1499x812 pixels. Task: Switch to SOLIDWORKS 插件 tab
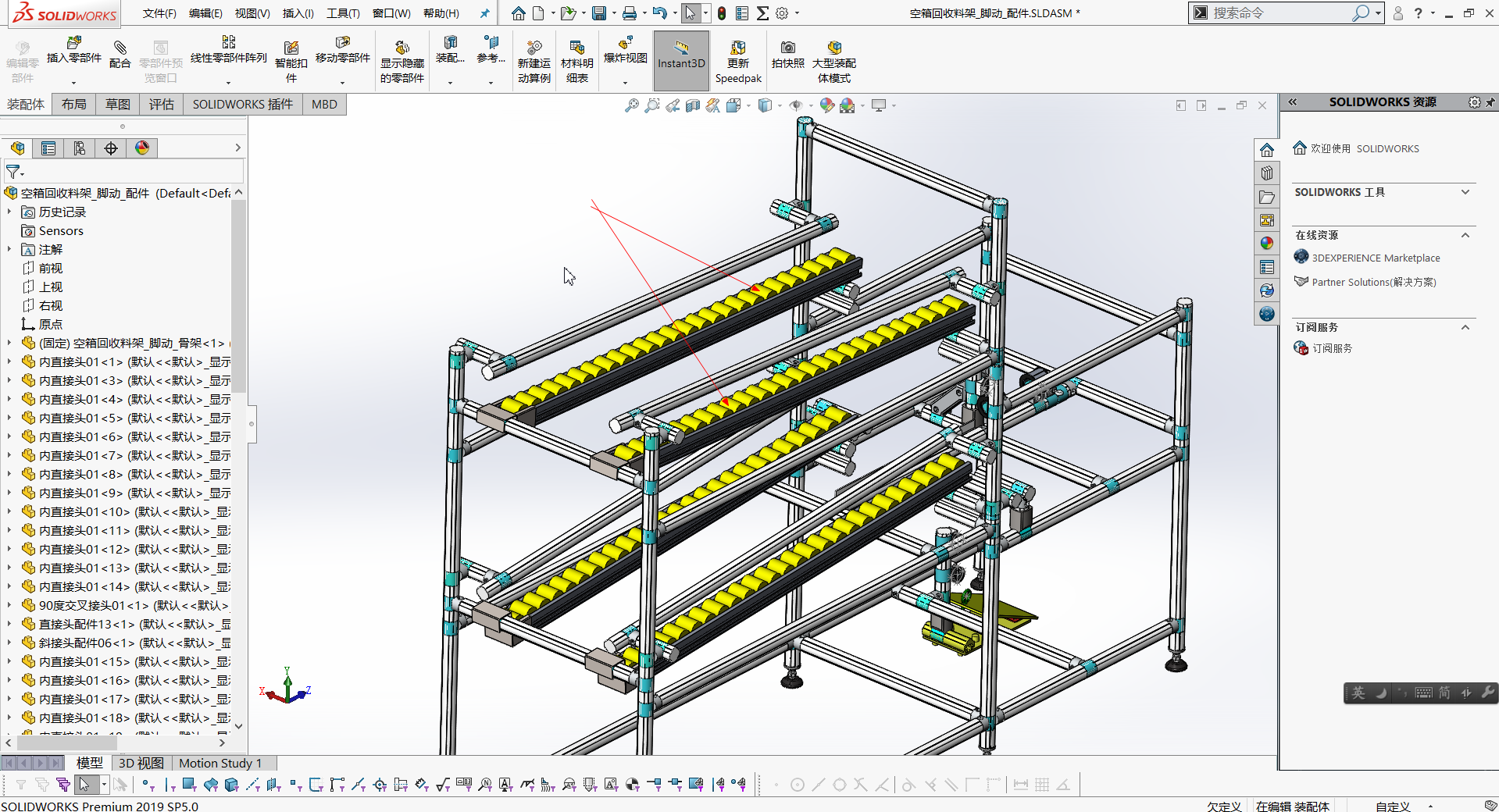[x=243, y=105]
